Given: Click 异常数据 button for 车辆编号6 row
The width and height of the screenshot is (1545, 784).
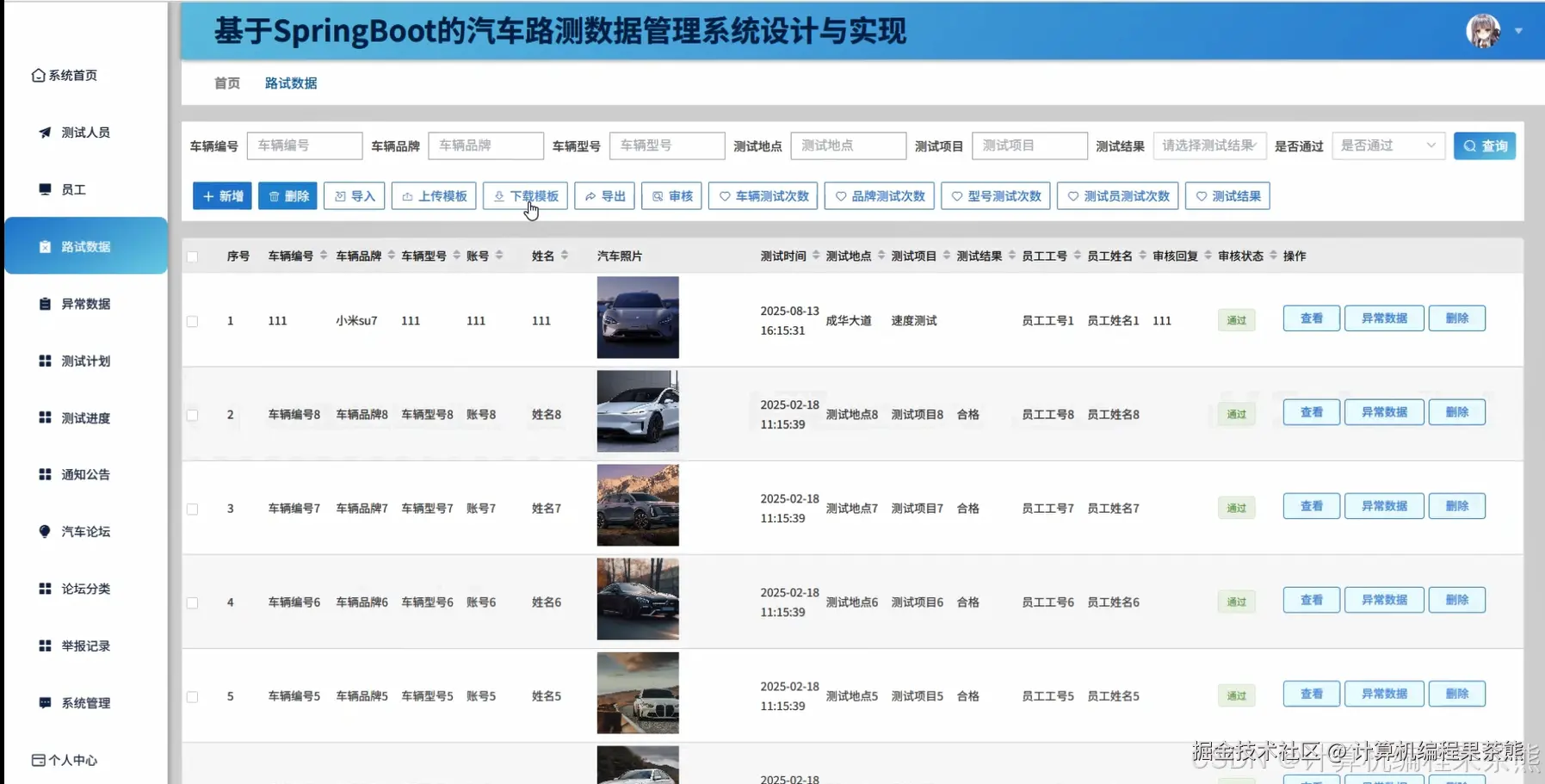Looking at the screenshot, I should pos(1384,600).
